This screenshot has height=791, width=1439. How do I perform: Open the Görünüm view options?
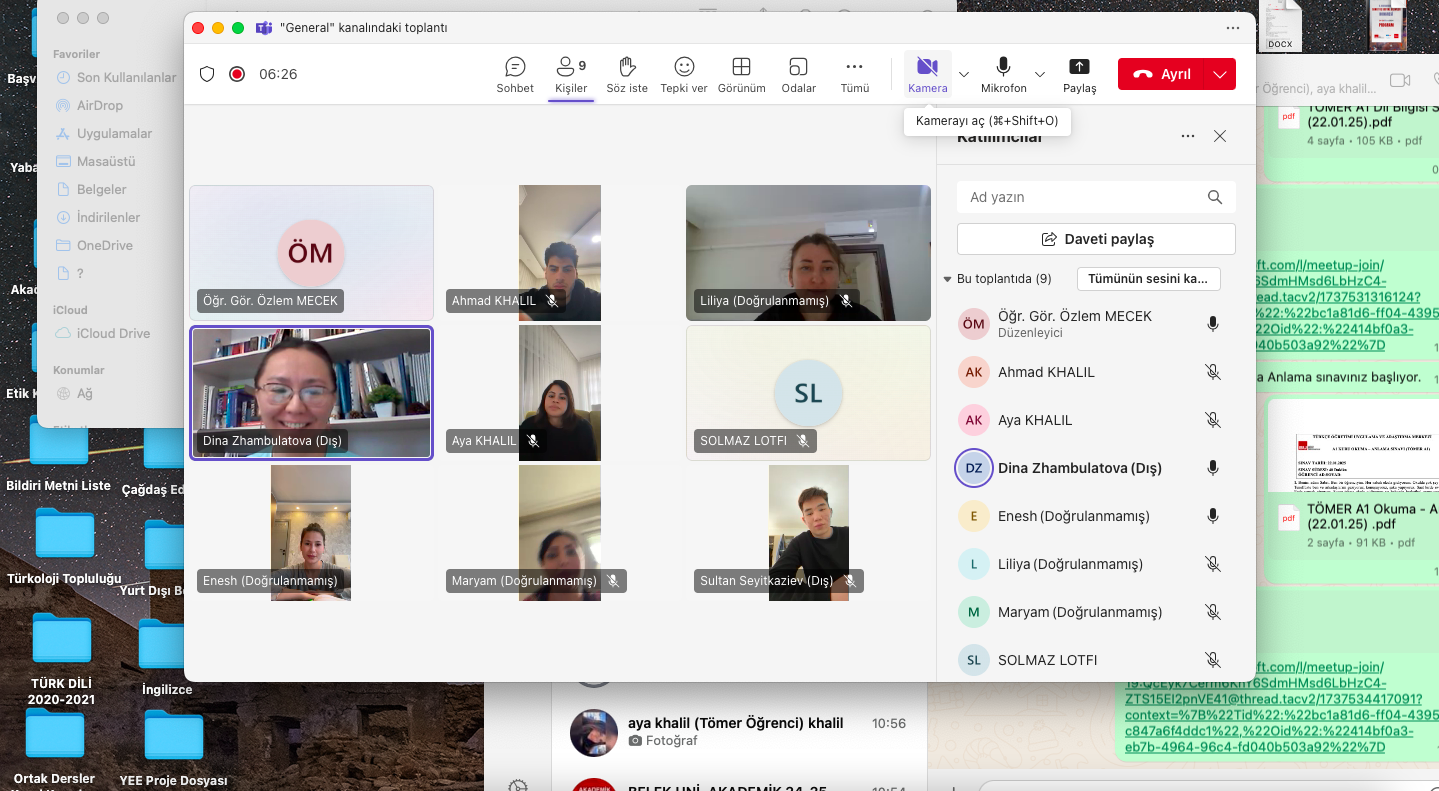click(x=741, y=74)
